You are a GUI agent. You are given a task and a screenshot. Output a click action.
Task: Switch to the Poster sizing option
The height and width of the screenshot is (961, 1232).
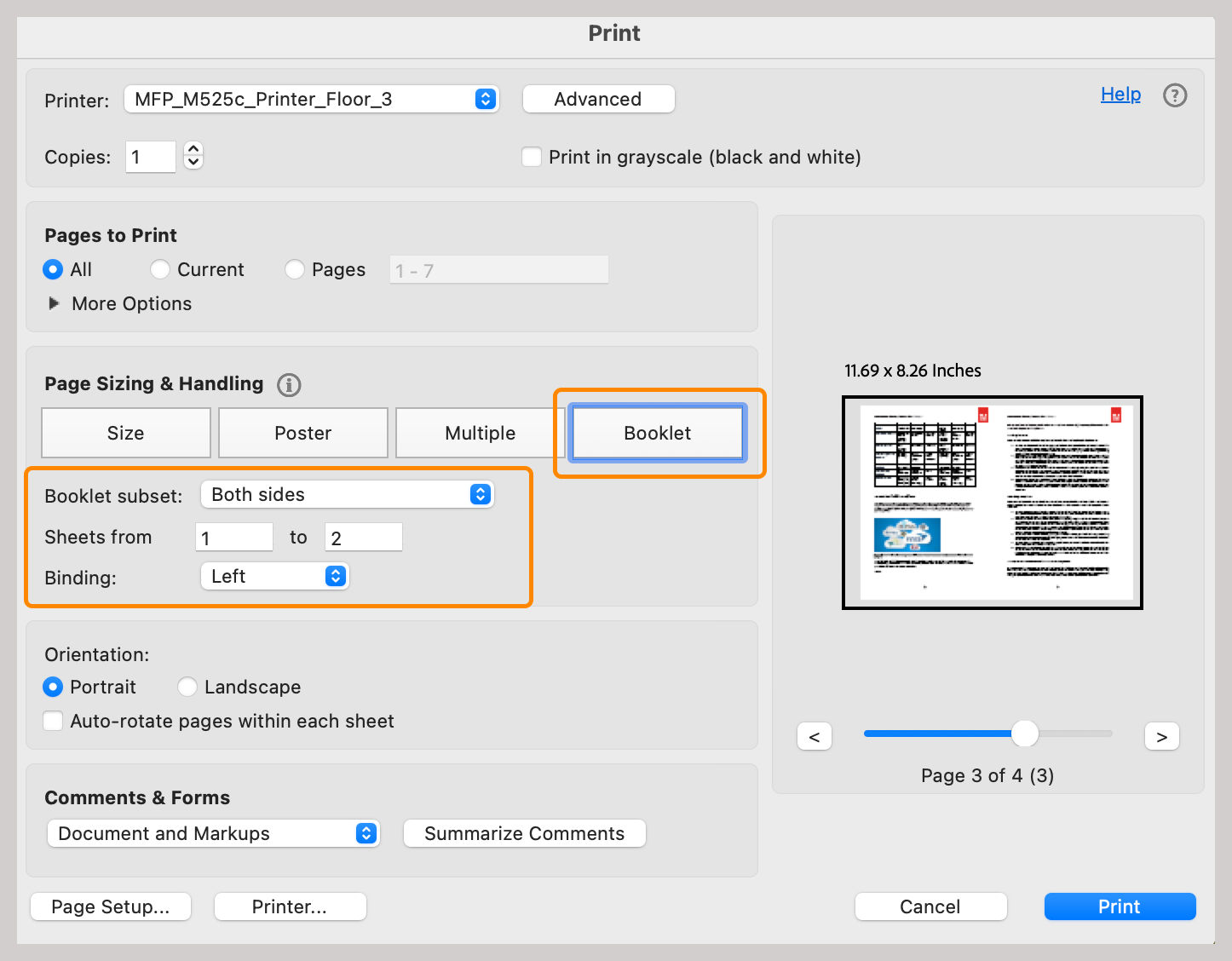pyautogui.click(x=302, y=433)
